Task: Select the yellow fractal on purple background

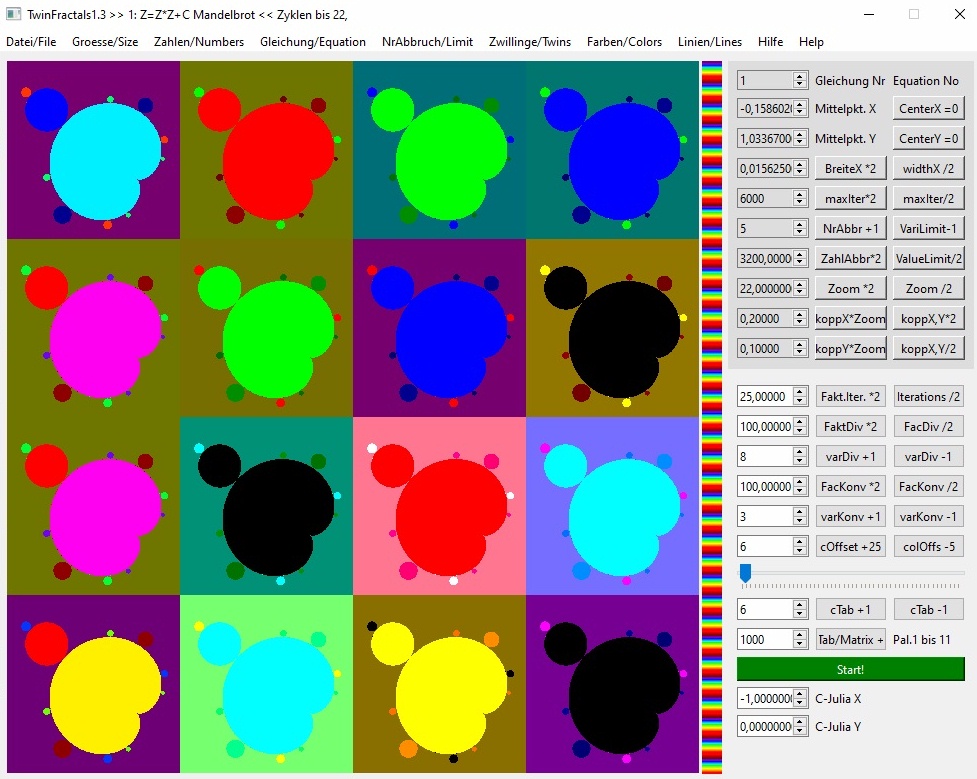Action: click(93, 684)
